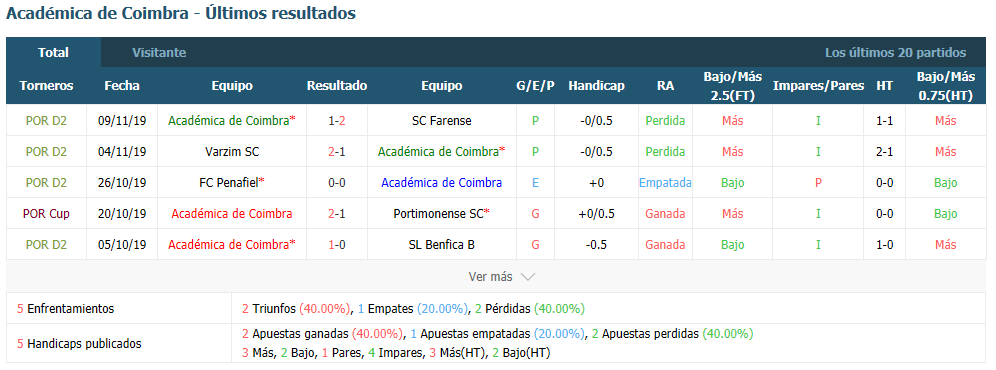Click POR D2 tournament on 09/11/19 row
The width and height of the screenshot is (996, 370).
[46, 120]
